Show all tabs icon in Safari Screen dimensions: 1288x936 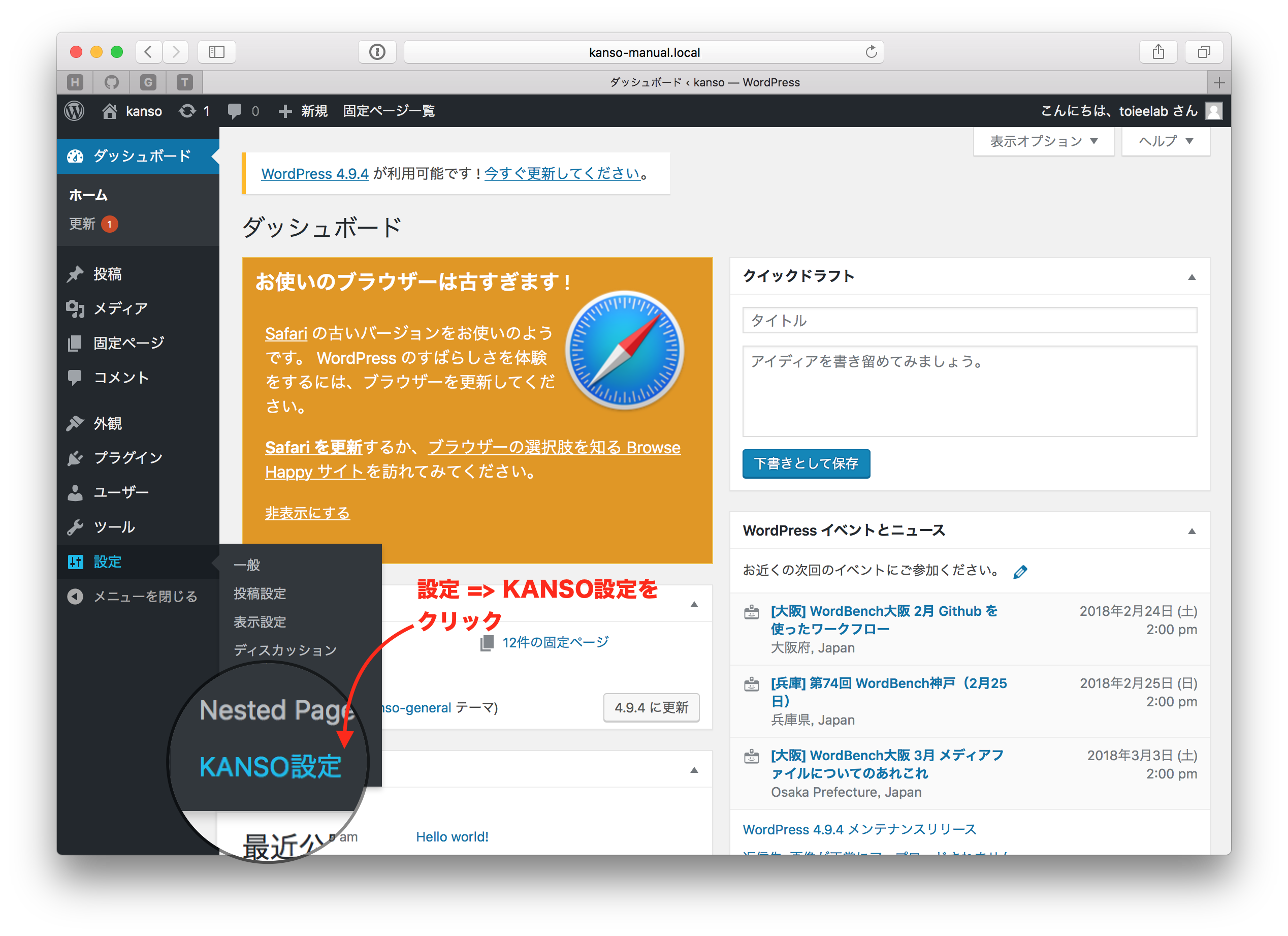point(1203,52)
